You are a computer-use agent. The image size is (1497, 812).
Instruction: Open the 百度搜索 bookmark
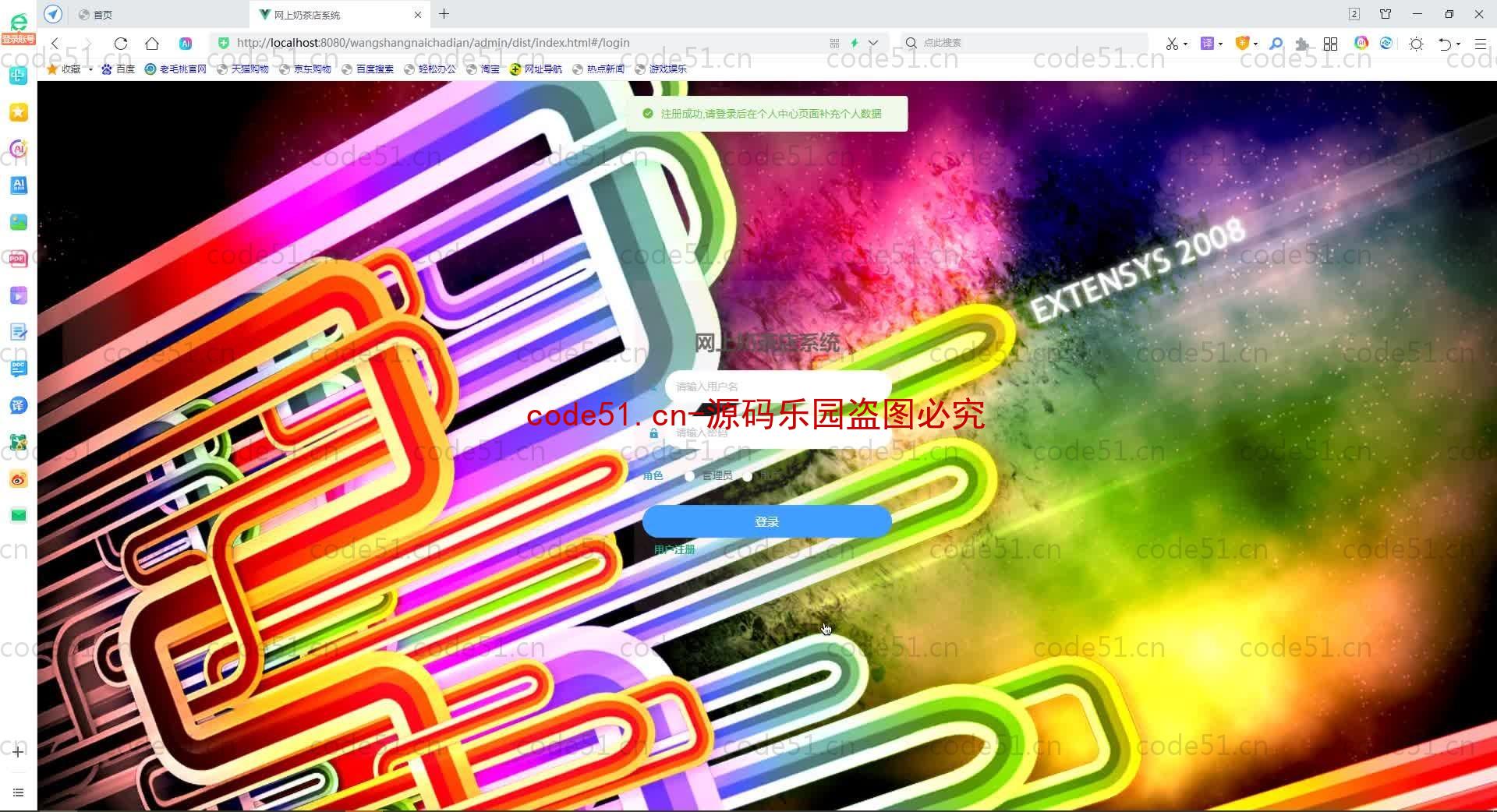click(x=367, y=69)
